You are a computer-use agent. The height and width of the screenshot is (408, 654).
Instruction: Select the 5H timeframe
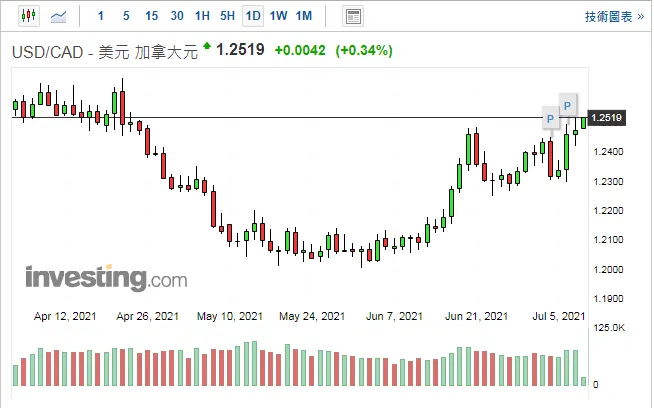(228, 16)
